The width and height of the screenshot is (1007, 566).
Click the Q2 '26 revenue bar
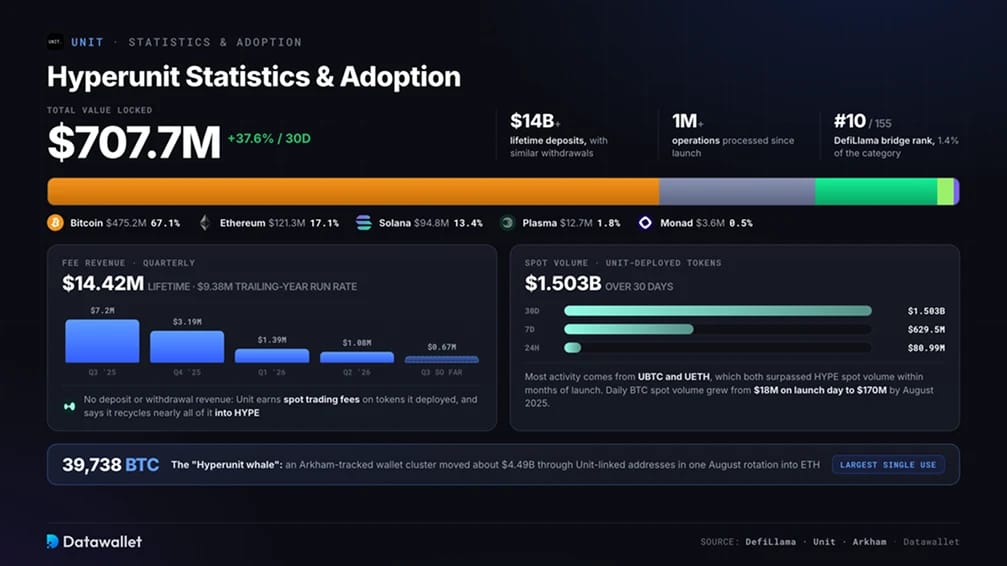(x=356, y=357)
